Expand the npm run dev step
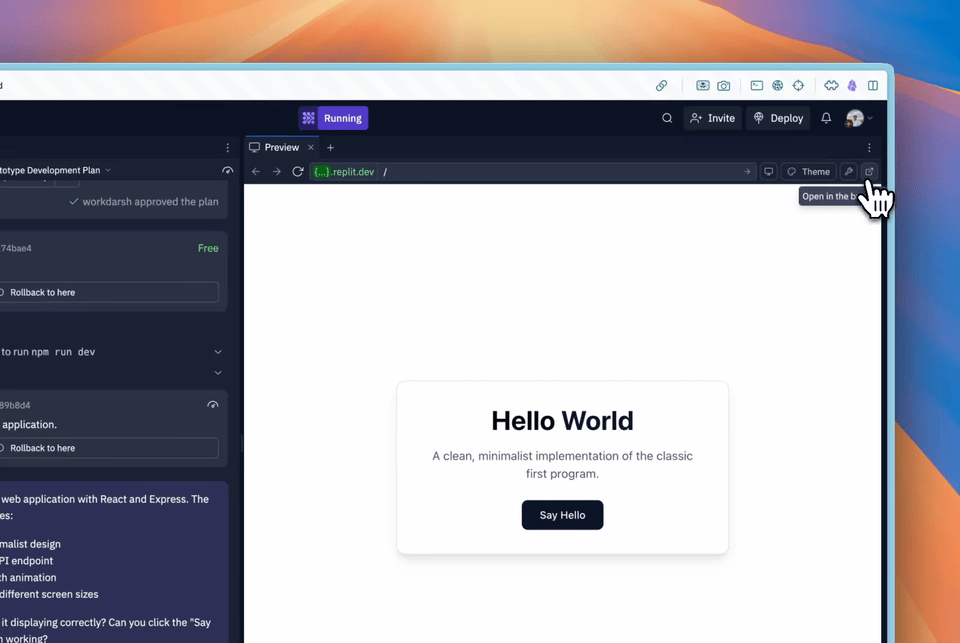The width and height of the screenshot is (960, 643). click(x=218, y=352)
